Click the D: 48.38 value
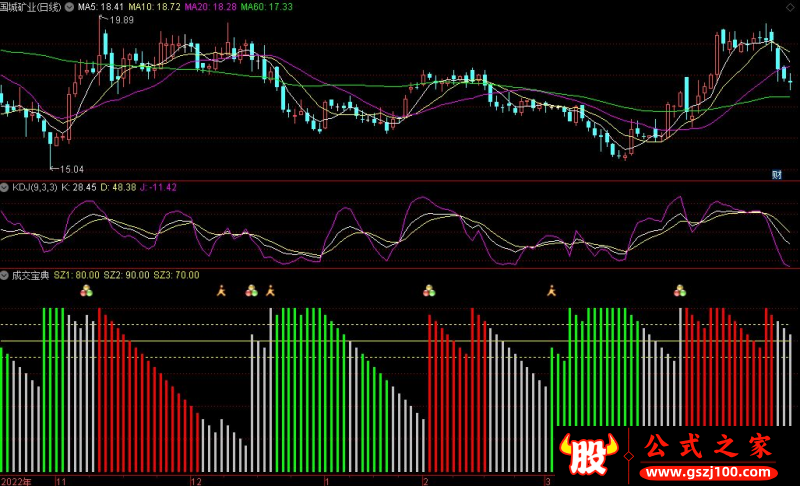Viewport: 800px width, 486px height. 118,188
